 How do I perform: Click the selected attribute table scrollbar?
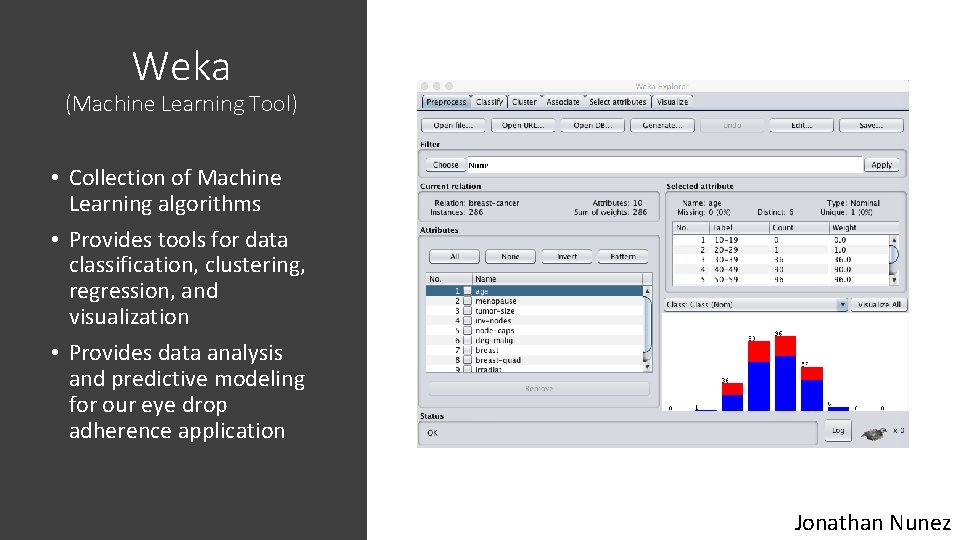tap(894, 260)
